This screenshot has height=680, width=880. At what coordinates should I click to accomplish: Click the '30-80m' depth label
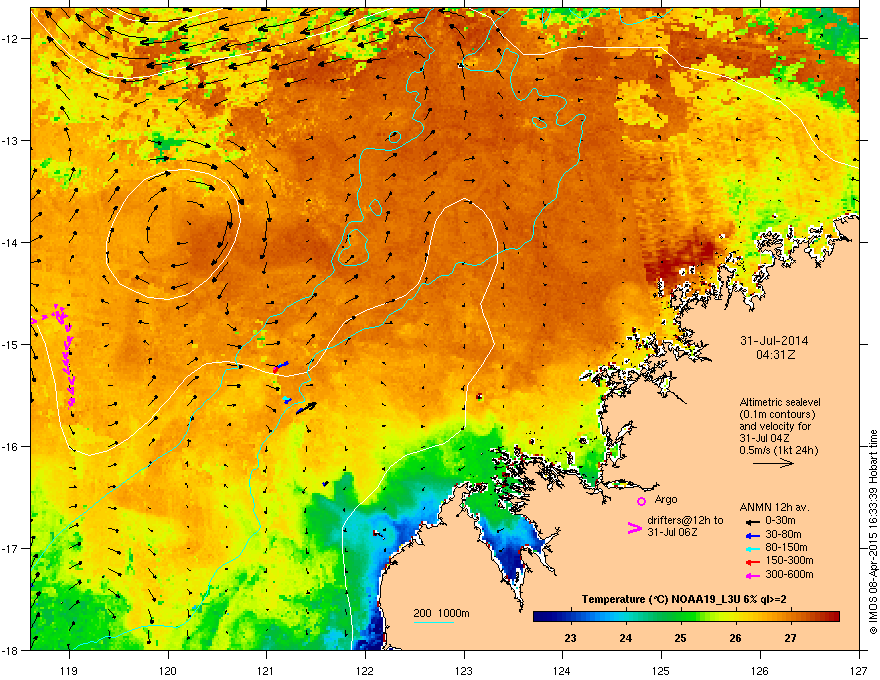tap(783, 534)
